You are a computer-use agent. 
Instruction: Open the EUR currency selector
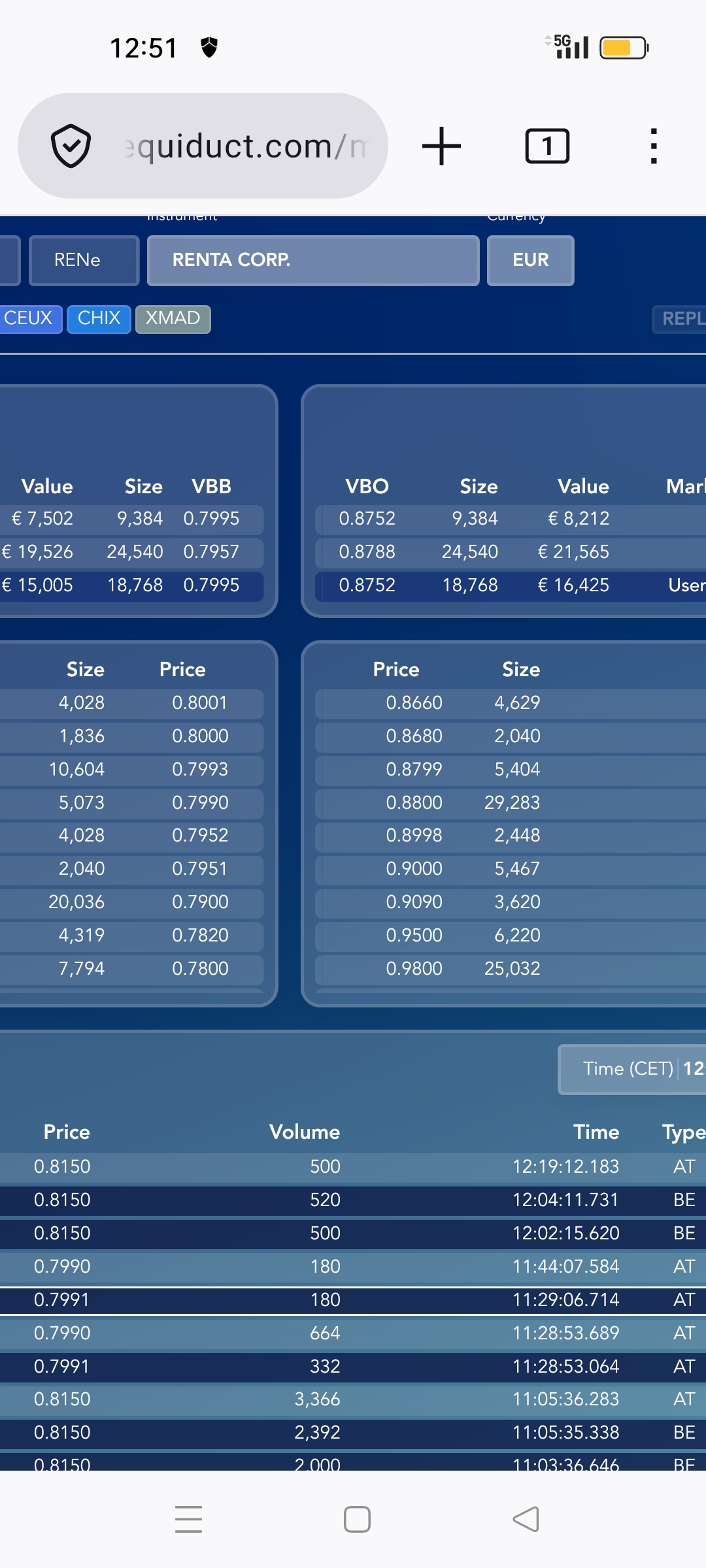pos(530,261)
